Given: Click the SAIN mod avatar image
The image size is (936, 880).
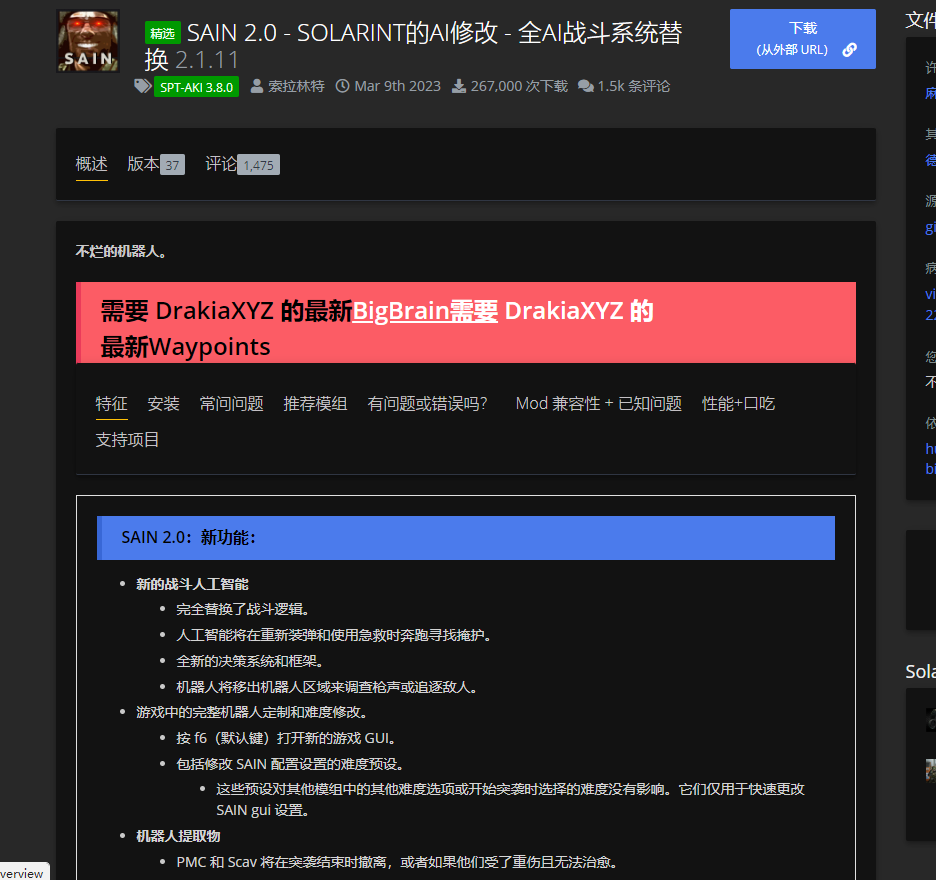Looking at the screenshot, I should [87, 42].
